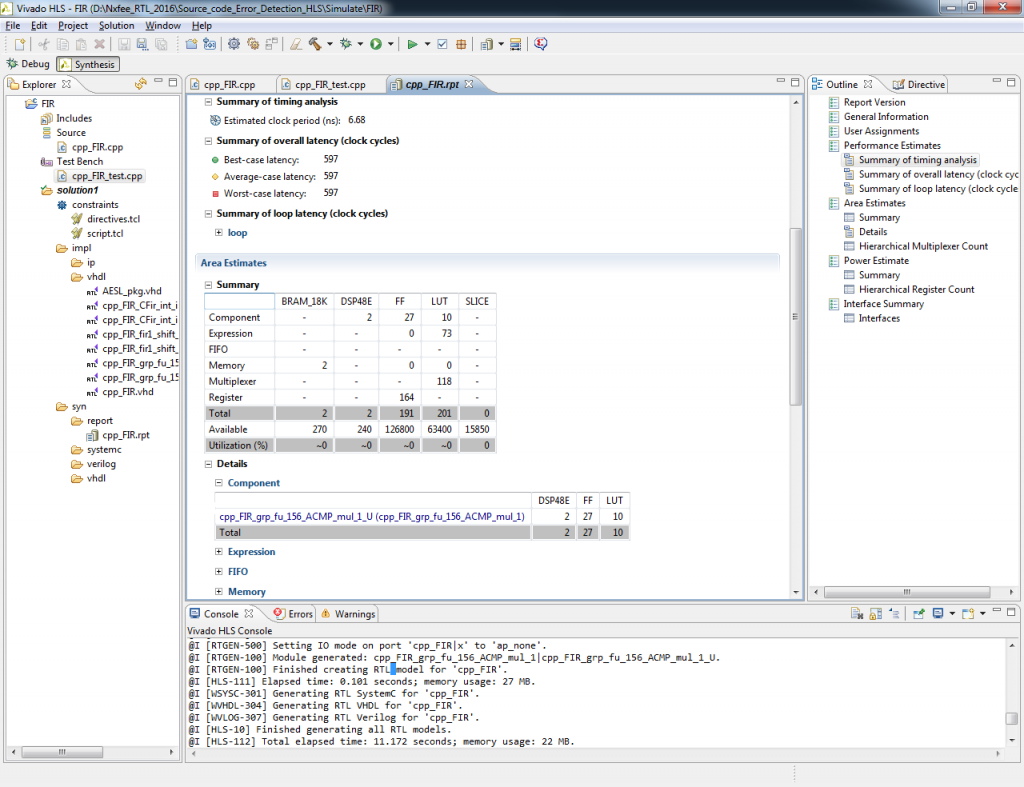This screenshot has width=1024, height=787.
Task: Maximize the Explorer panel
Action: coord(173,82)
